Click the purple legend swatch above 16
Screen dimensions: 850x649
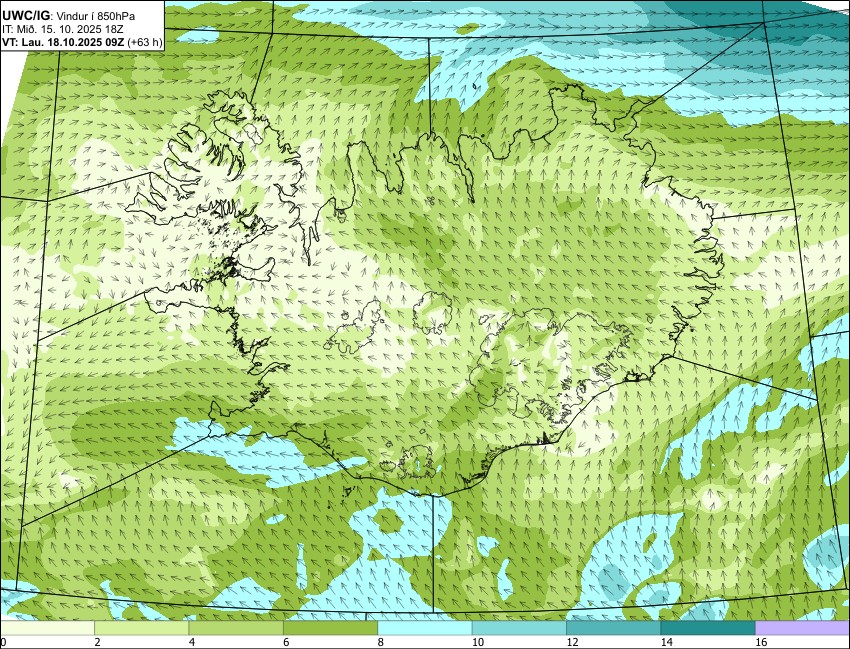tap(802, 628)
